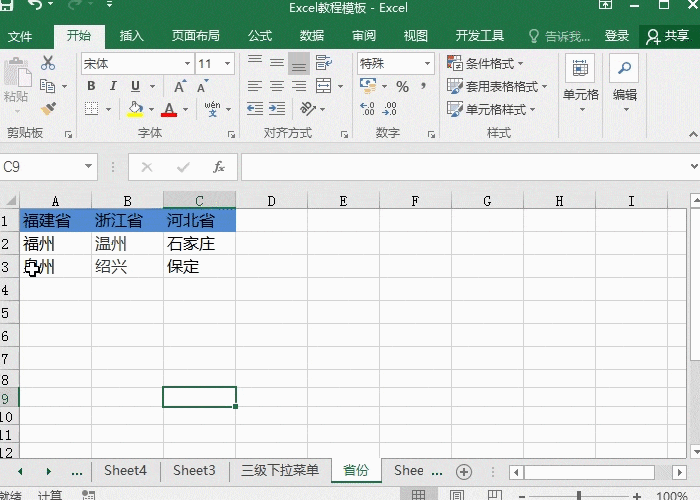Viewport: 700px width, 500px height.
Task: Switch to 开发工具 Developer tab
Action: click(x=479, y=36)
